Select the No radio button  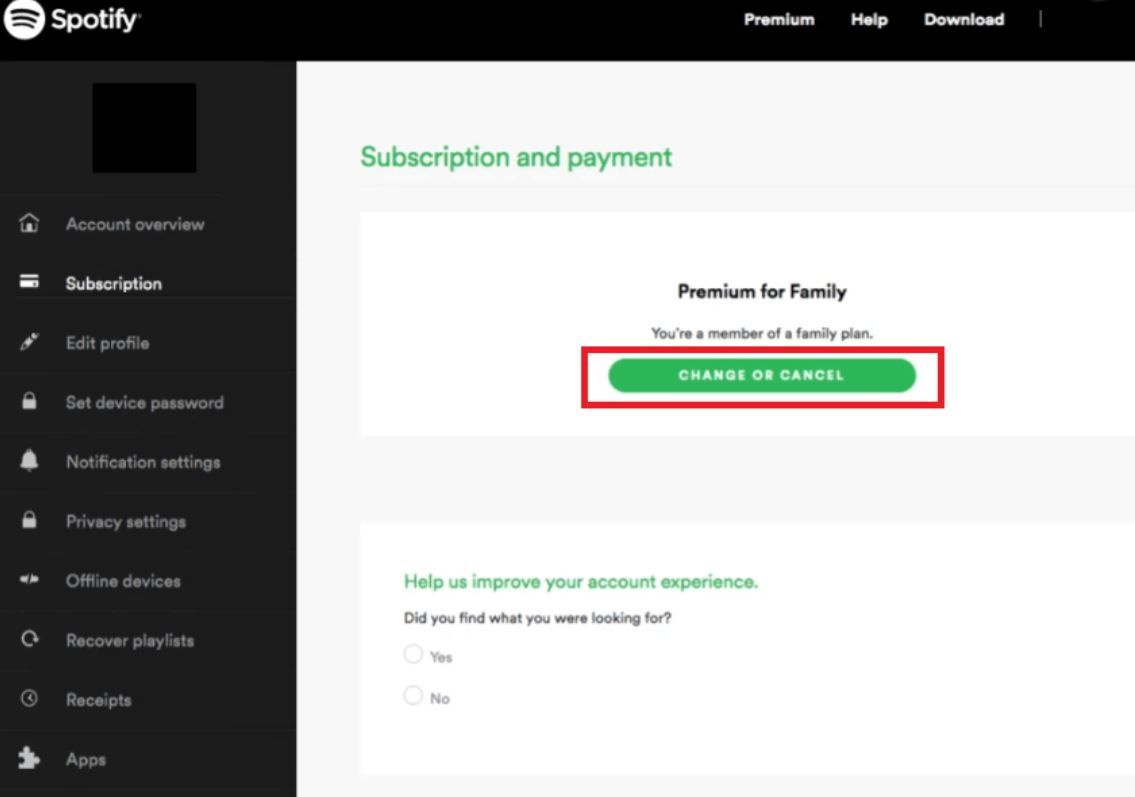click(x=413, y=695)
